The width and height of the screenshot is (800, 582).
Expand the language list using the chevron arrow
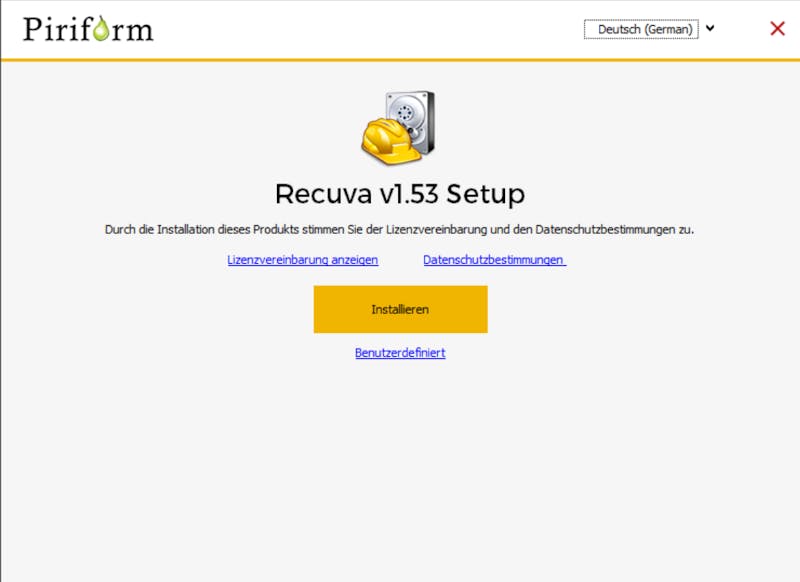tap(710, 29)
